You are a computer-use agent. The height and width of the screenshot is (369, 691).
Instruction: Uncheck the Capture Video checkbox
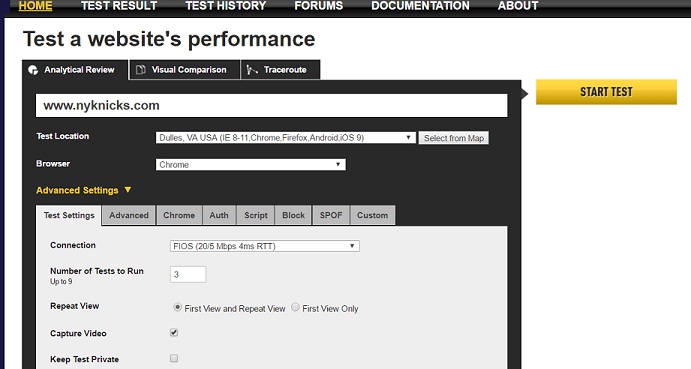tap(174, 332)
